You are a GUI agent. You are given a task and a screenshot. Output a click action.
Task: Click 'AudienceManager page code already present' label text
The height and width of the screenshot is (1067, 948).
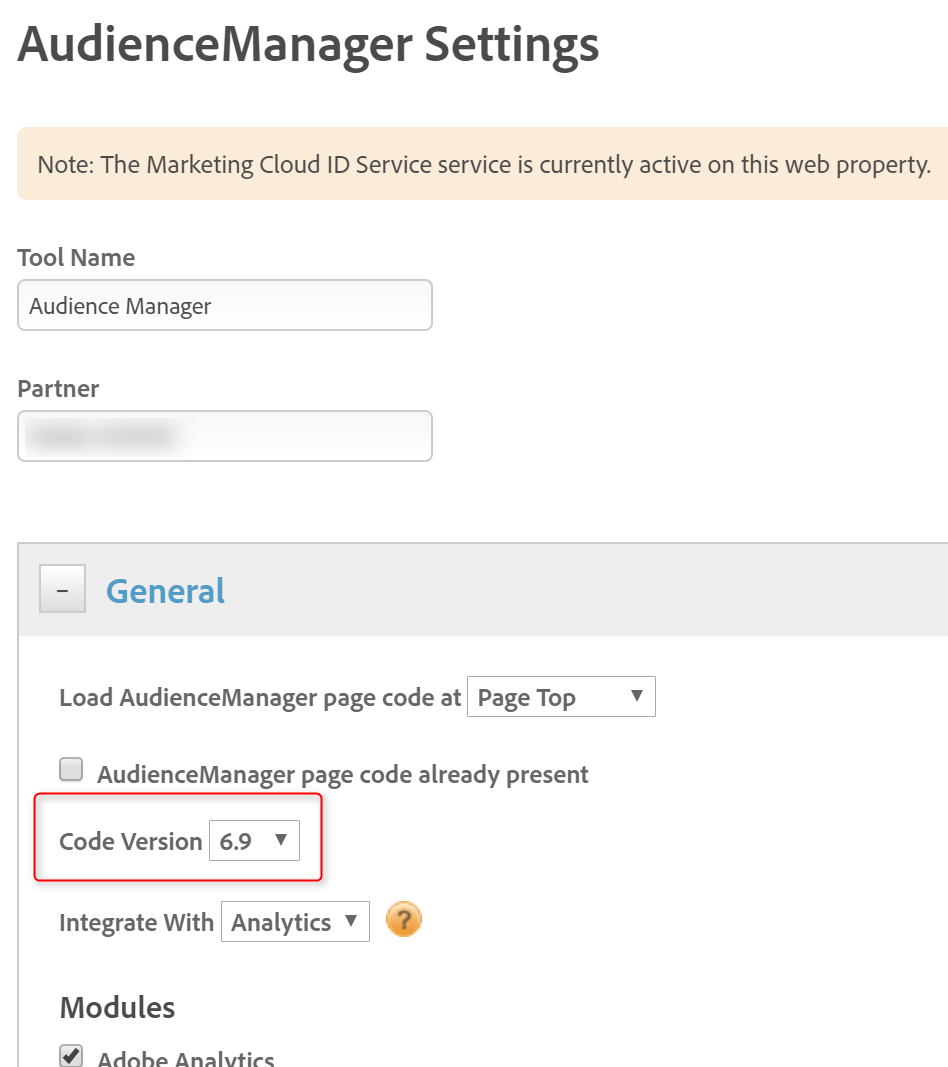[x=342, y=774]
